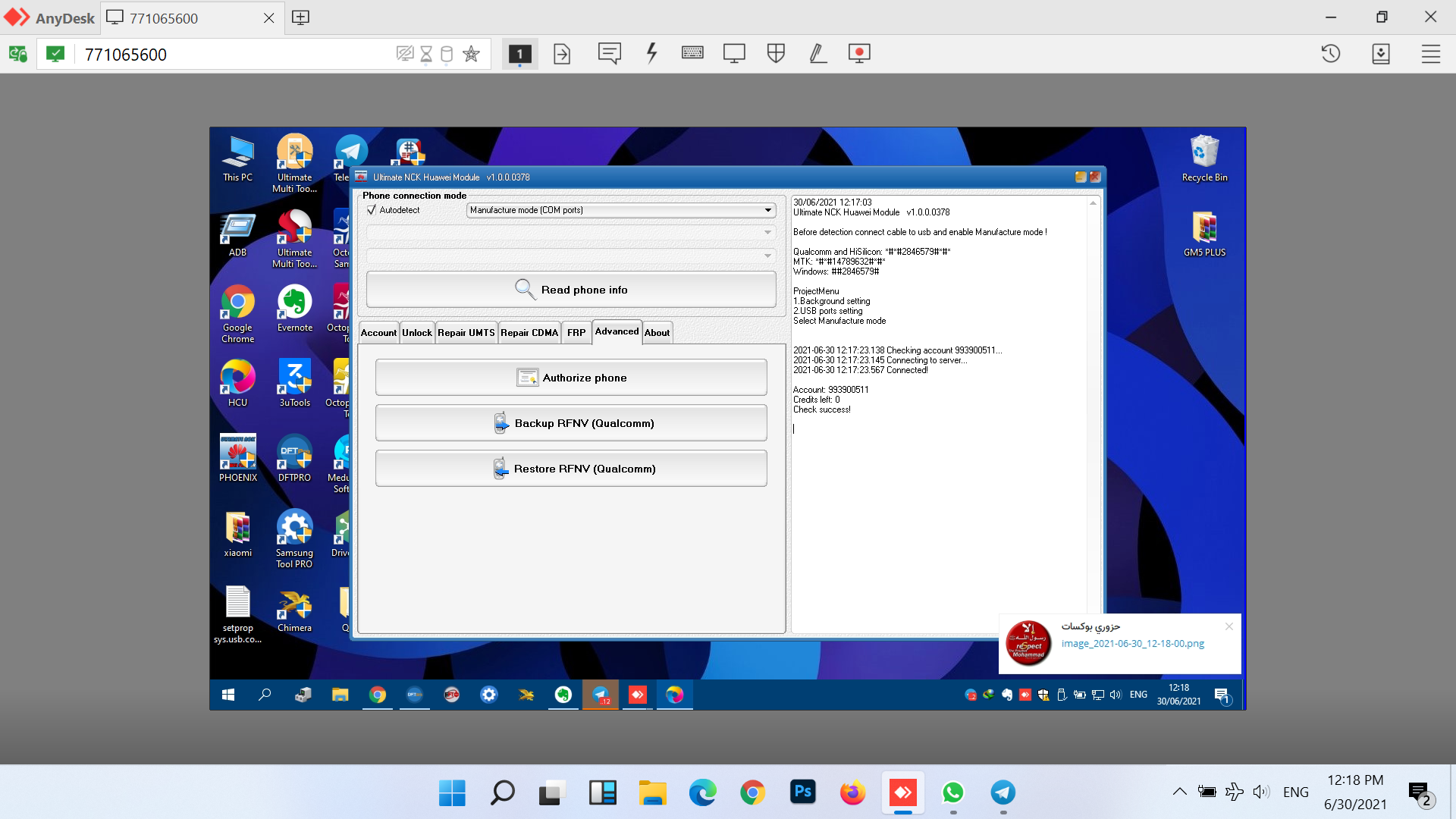The height and width of the screenshot is (819, 1456).
Task: Open Recycle Bin on remote desktop
Action: point(1204,158)
